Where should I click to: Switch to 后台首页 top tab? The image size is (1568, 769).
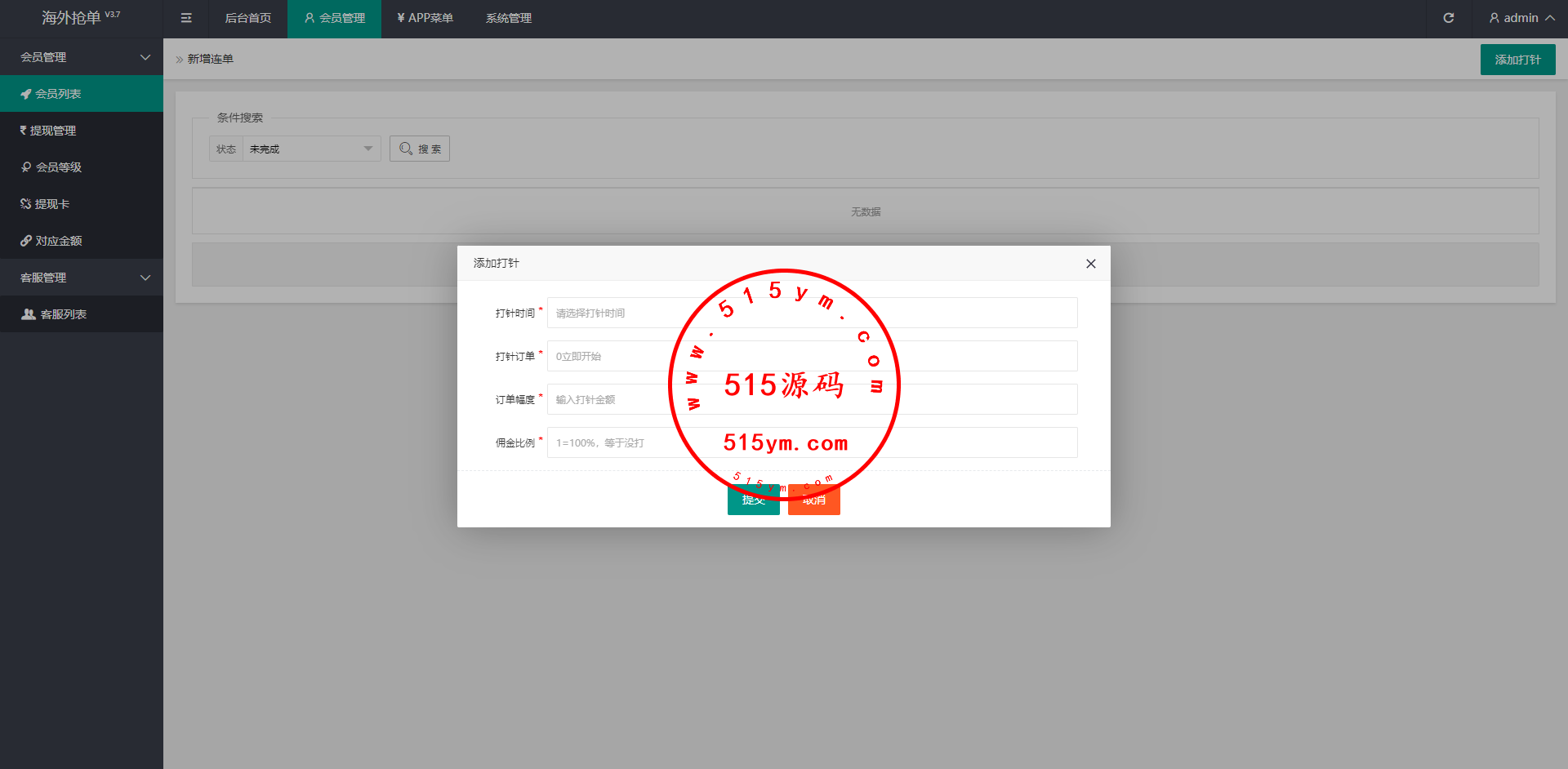(x=247, y=18)
